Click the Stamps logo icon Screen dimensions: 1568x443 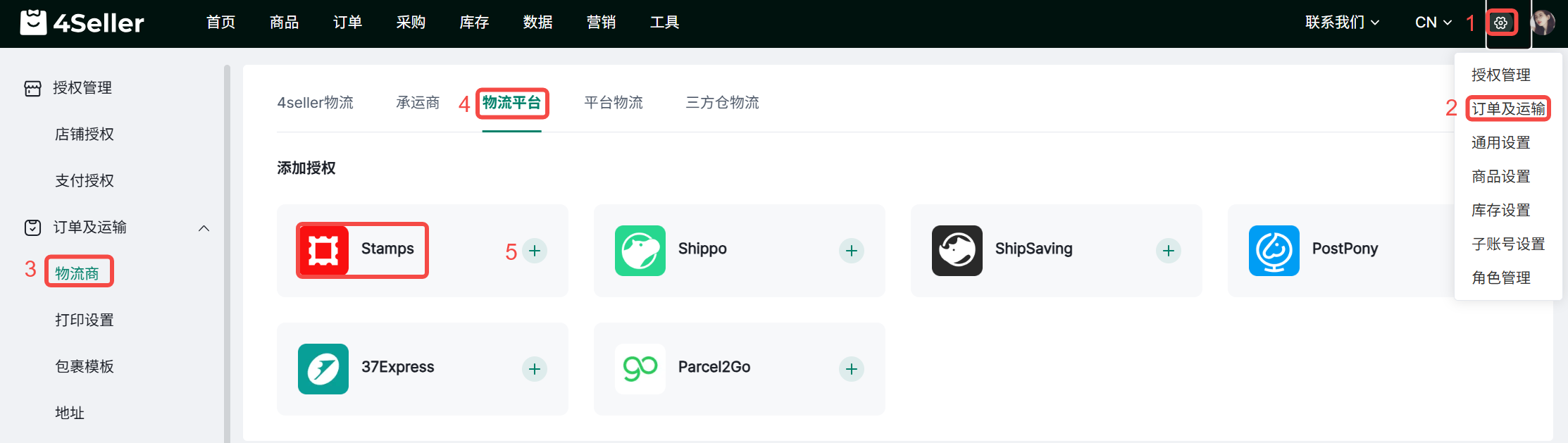(x=323, y=251)
